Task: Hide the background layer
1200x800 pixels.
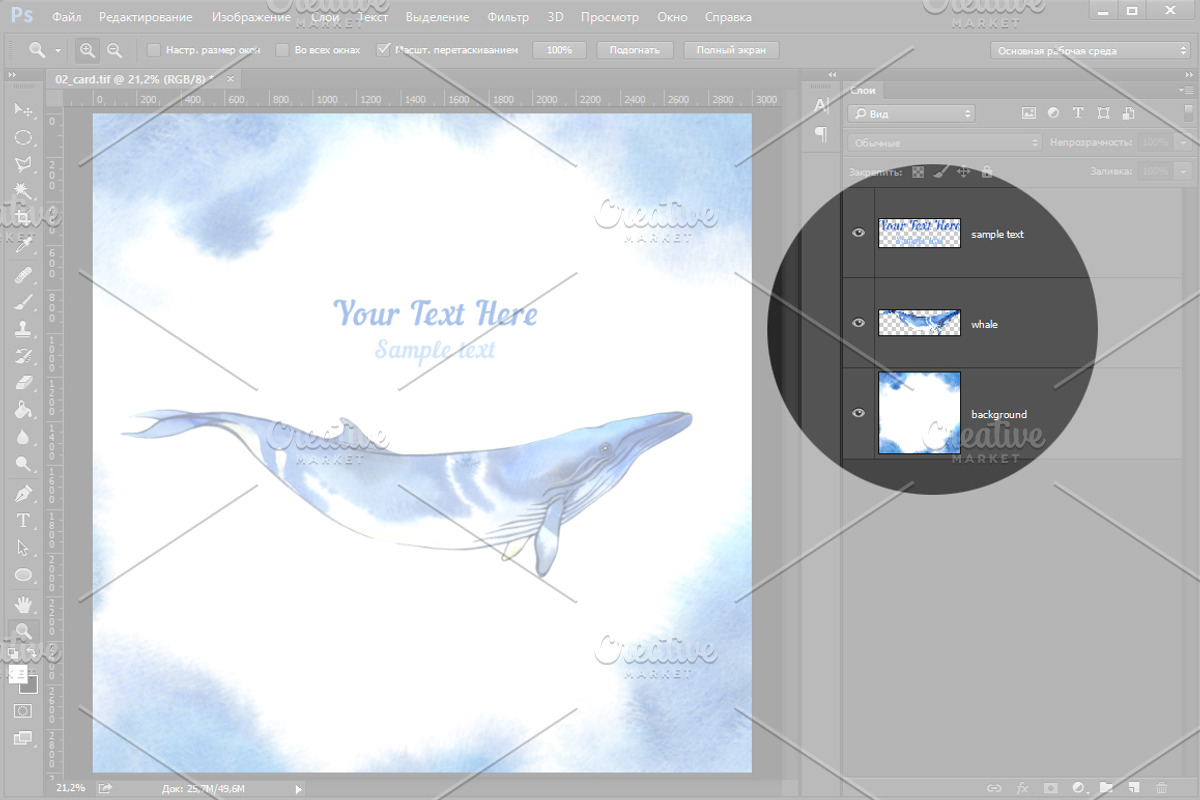Action: click(x=858, y=413)
